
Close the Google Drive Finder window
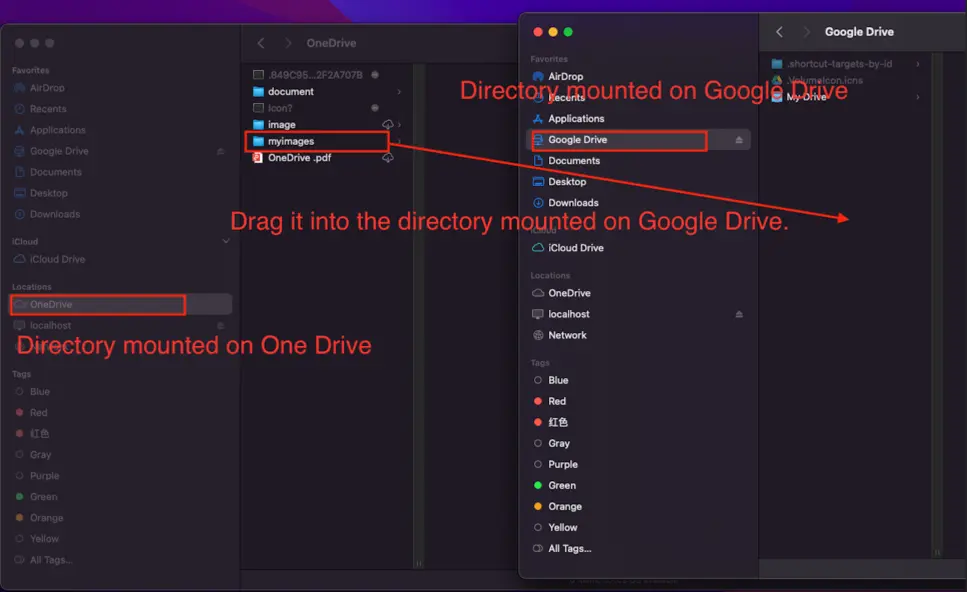538,32
